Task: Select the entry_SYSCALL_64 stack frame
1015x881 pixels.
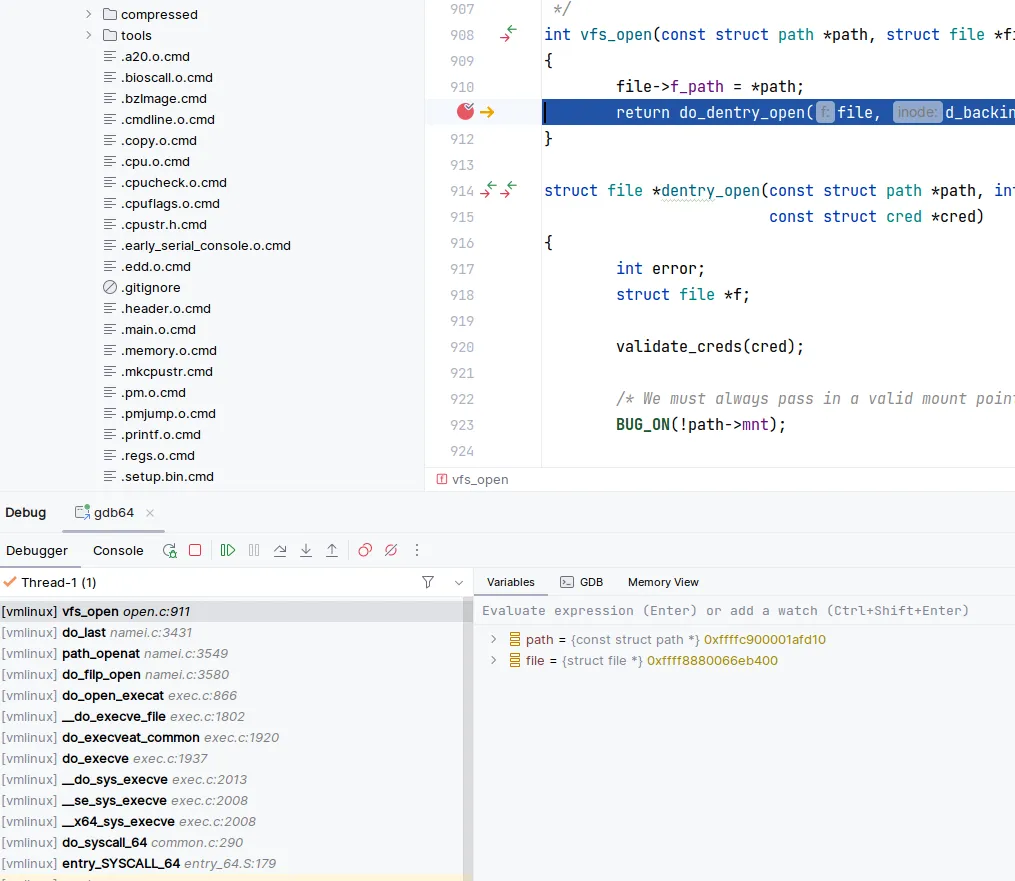Action: pos(231,864)
